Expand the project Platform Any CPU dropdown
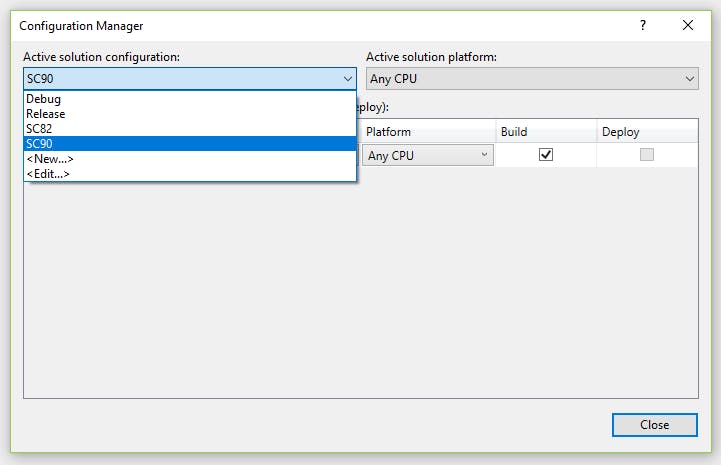The height and width of the screenshot is (465, 721). coord(428,155)
